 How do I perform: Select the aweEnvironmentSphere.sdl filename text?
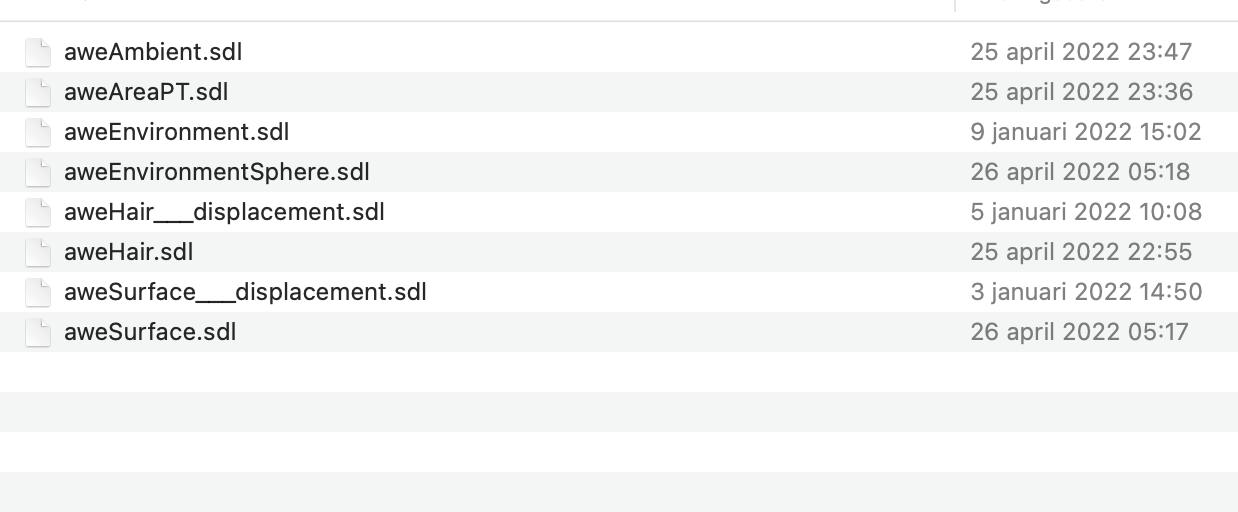(x=217, y=172)
